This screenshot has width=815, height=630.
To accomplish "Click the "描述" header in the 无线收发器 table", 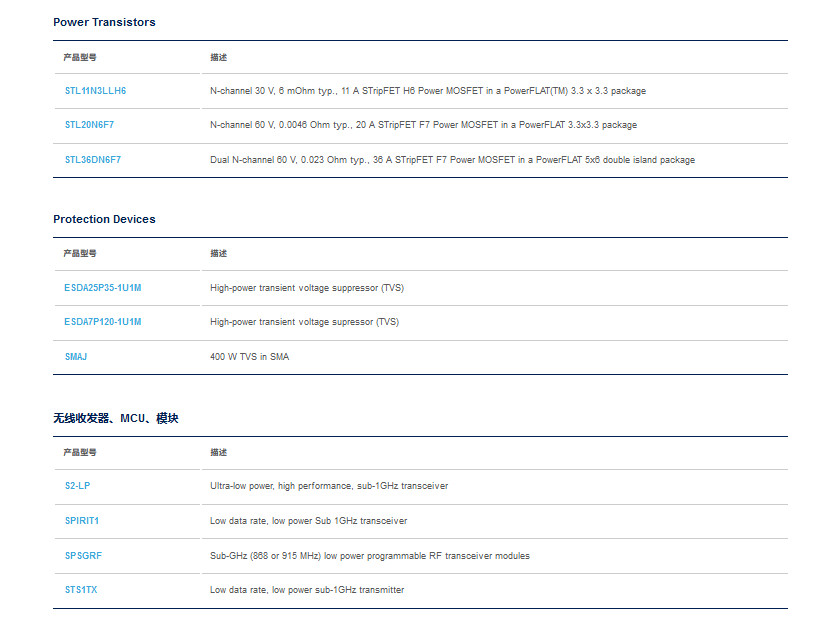I will [218, 452].
